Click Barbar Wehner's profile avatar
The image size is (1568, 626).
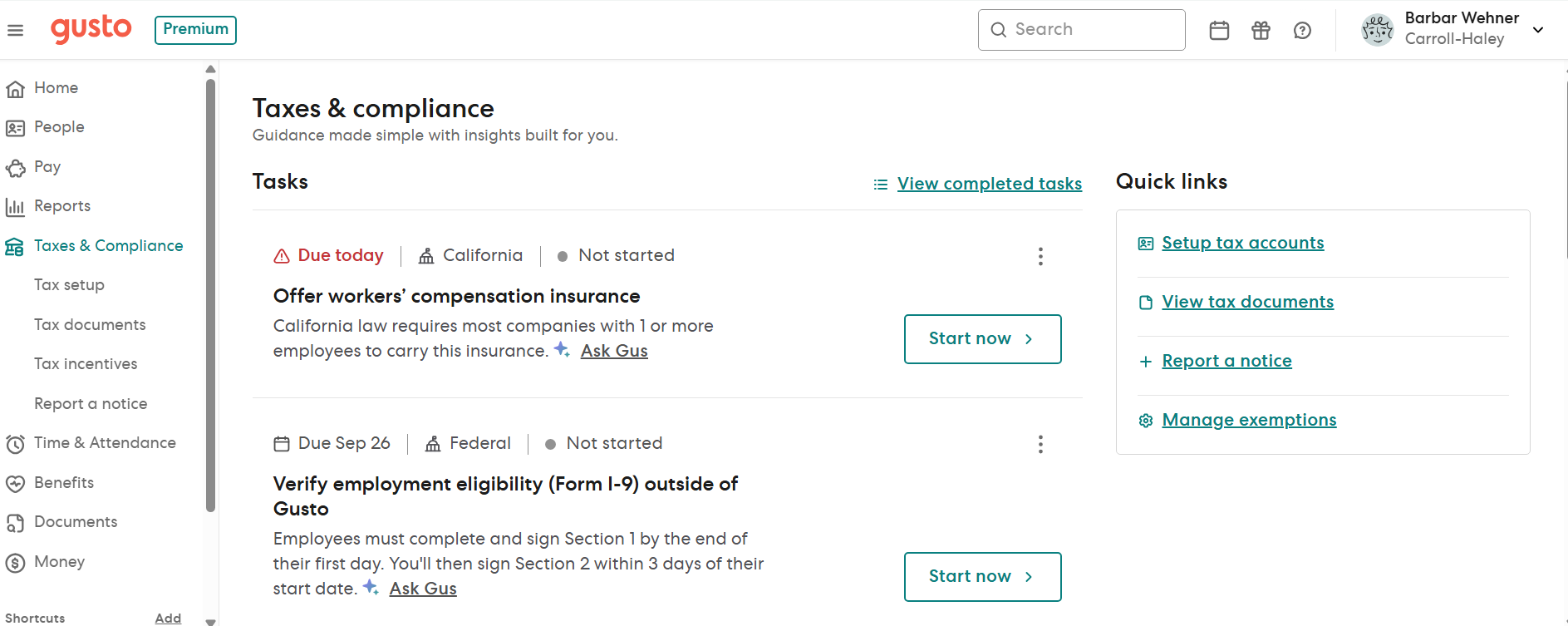point(1377,30)
